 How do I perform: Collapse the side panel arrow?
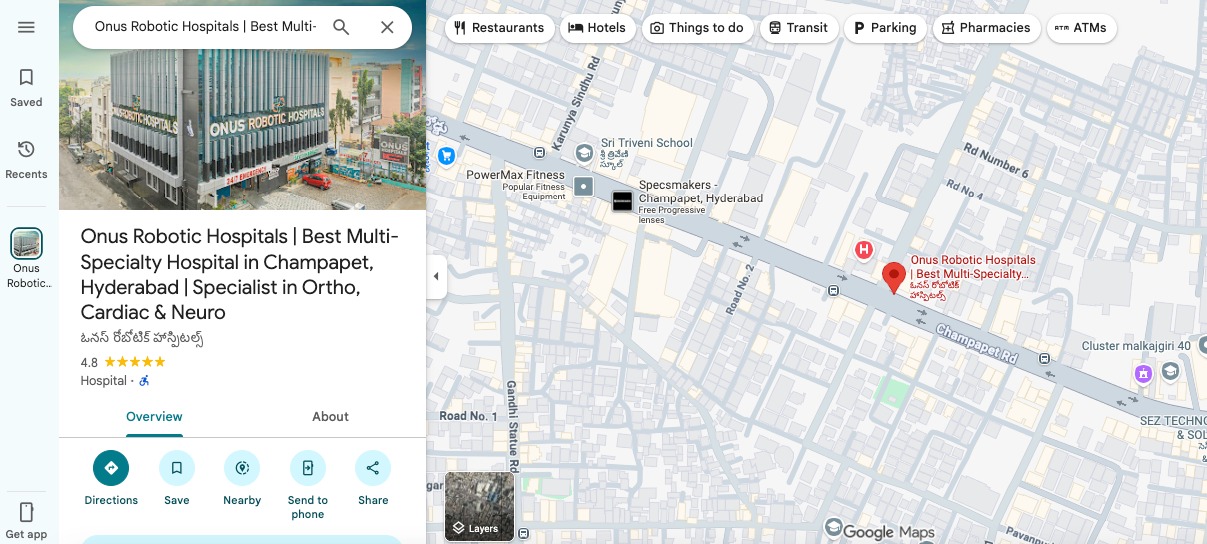(x=436, y=276)
